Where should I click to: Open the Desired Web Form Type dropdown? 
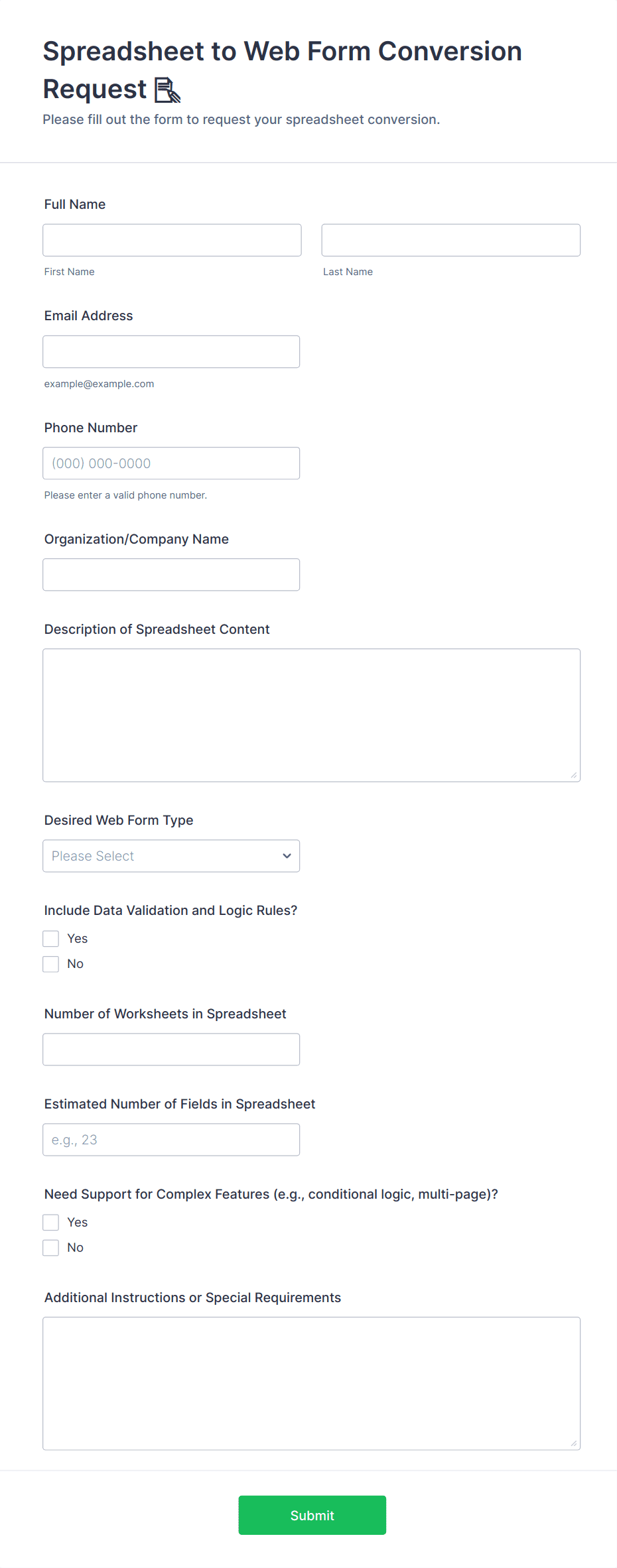[x=171, y=856]
